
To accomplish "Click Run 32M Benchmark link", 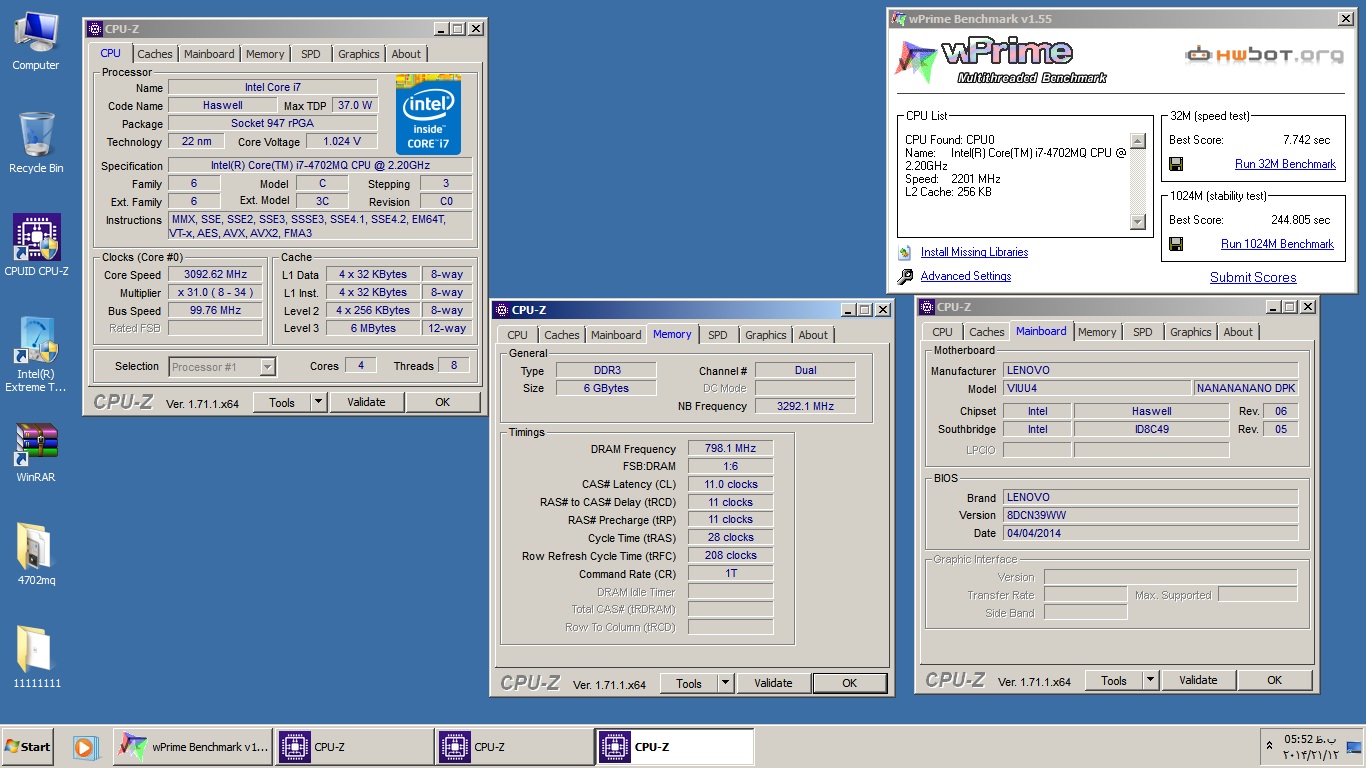I will click(x=1285, y=164).
